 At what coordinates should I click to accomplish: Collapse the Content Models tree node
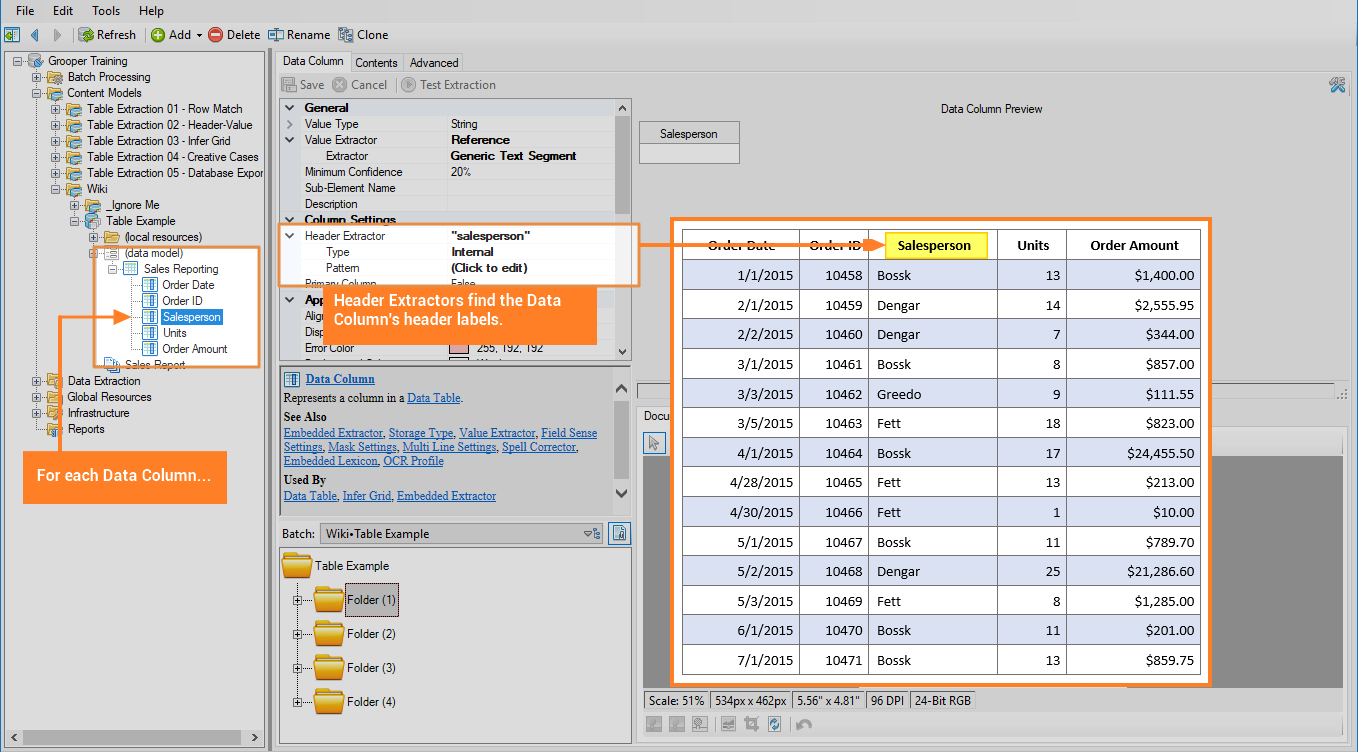point(37,93)
